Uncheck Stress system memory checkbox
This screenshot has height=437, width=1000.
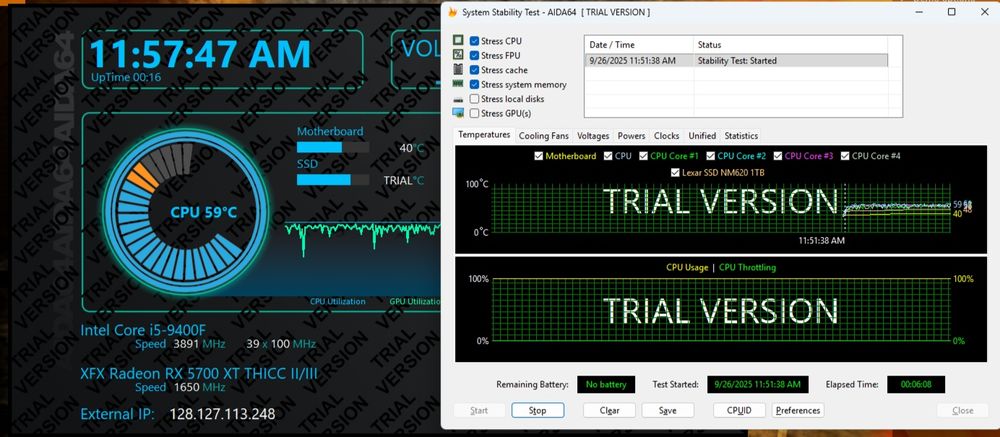coord(474,84)
